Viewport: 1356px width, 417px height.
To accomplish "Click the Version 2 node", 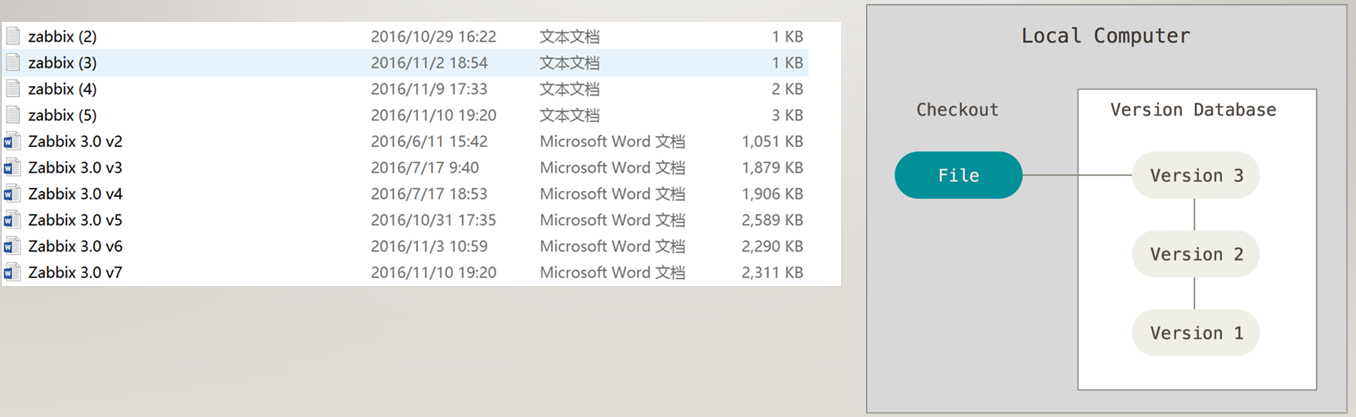I will coord(1196,254).
